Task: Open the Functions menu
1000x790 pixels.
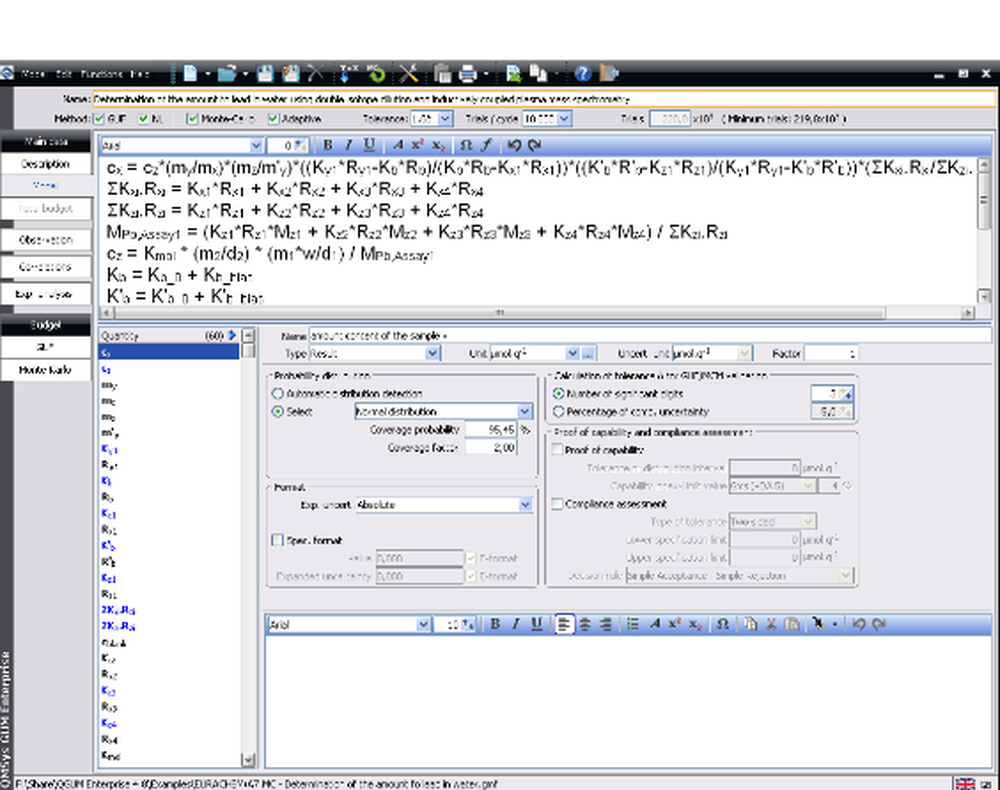Action: tap(101, 74)
